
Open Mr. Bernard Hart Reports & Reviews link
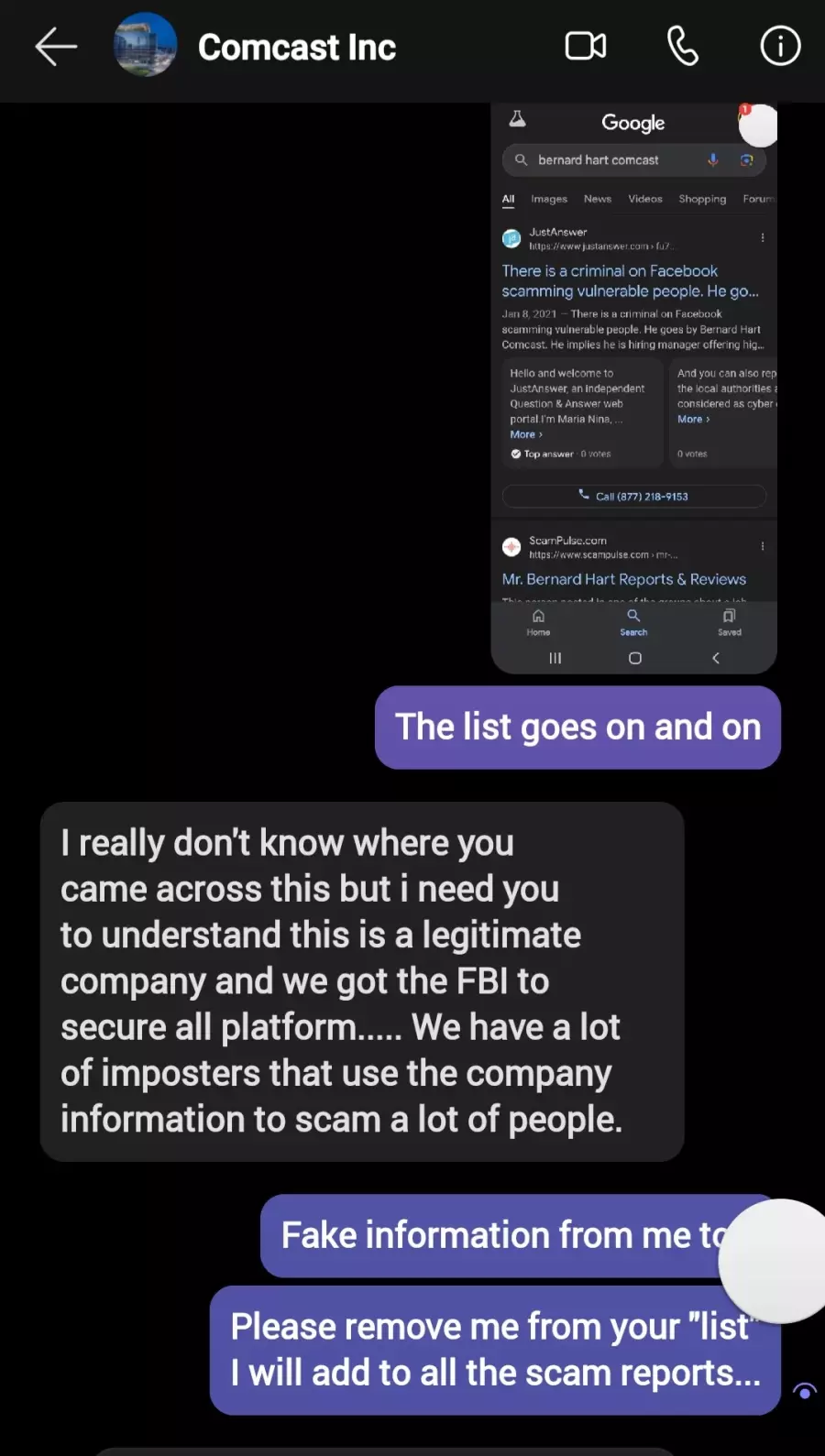pos(623,579)
